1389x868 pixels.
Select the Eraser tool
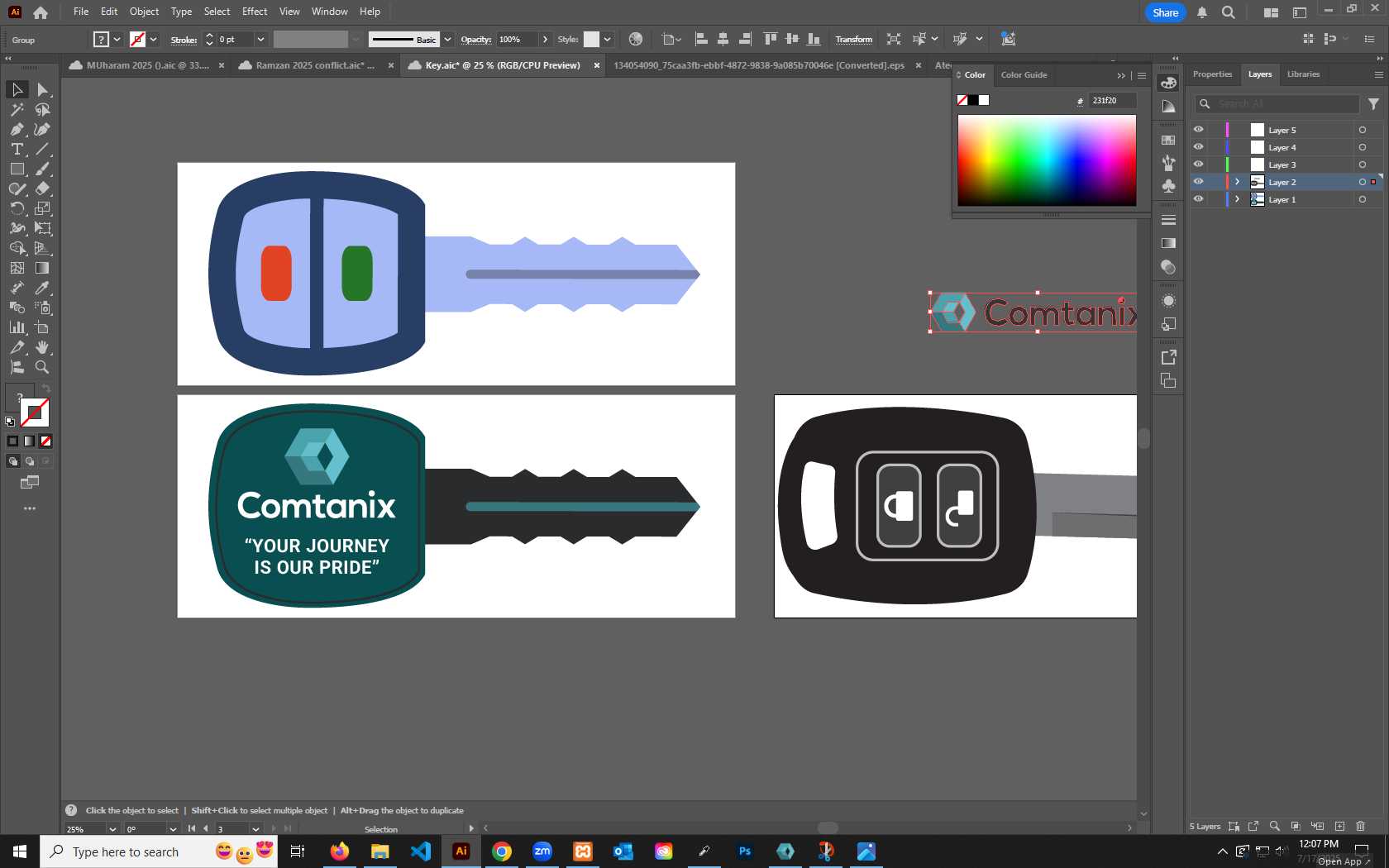pos(42,188)
